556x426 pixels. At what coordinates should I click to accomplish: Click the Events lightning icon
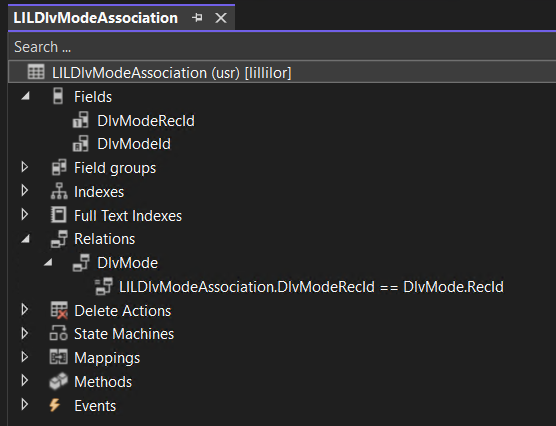coord(55,405)
